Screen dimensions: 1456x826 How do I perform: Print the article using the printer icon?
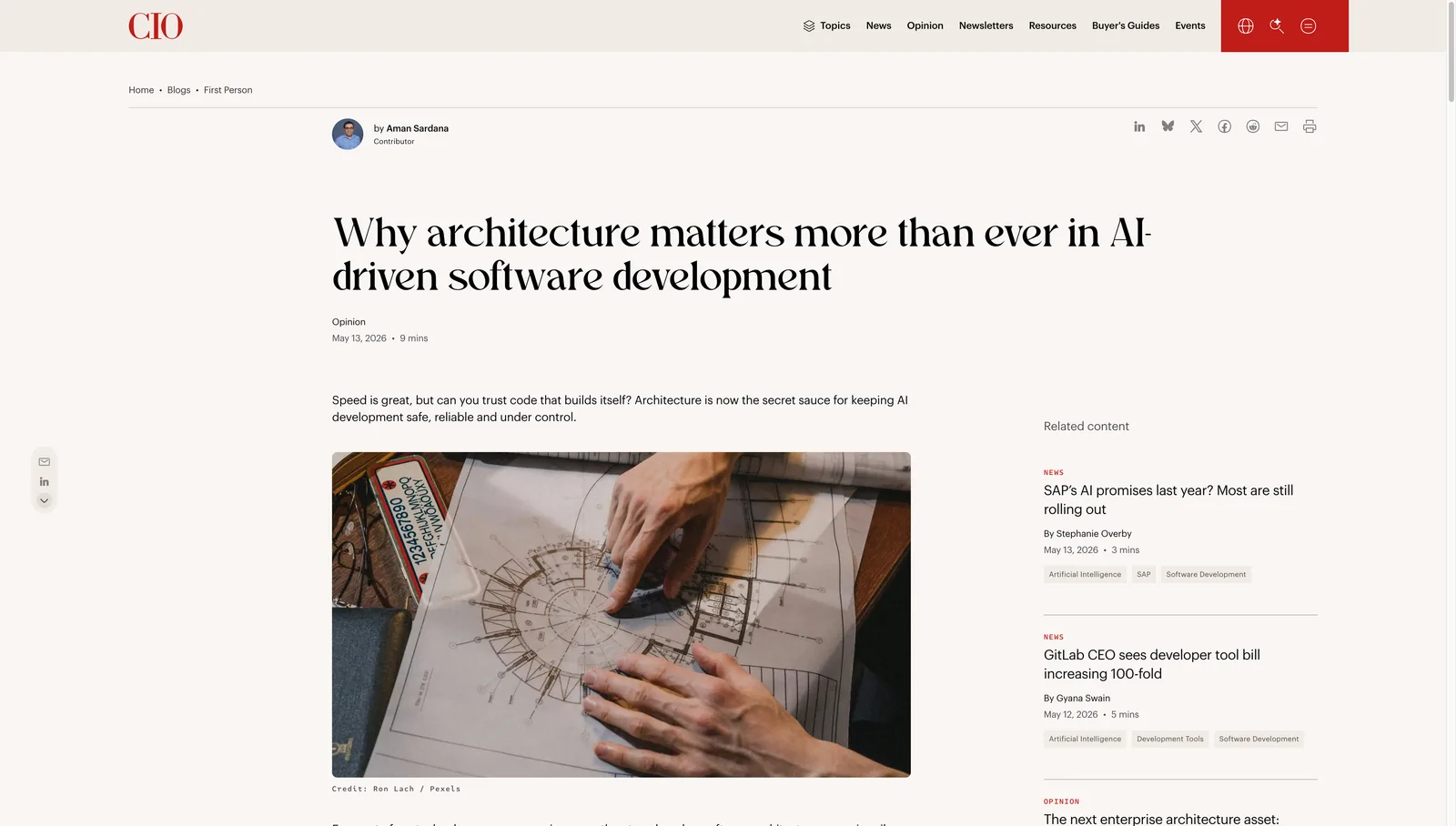tap(1309, 126)
